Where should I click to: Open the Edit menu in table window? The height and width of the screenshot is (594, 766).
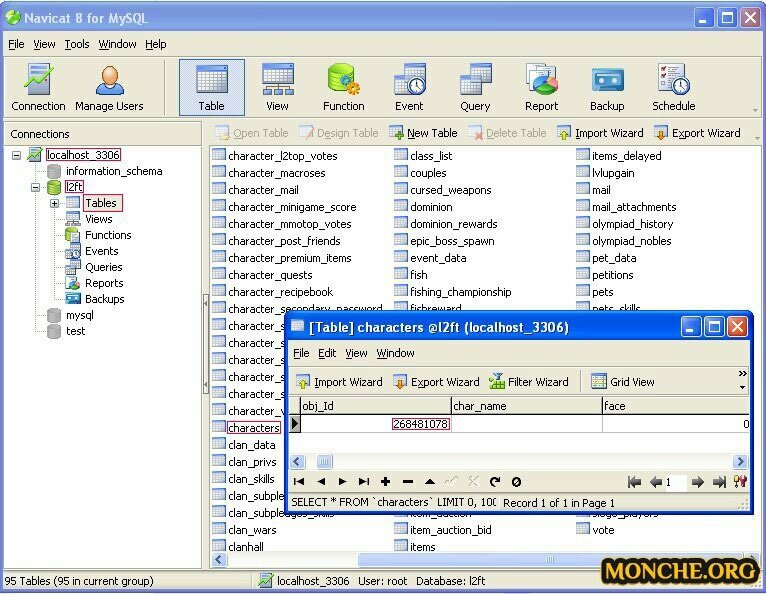(327, 353)
